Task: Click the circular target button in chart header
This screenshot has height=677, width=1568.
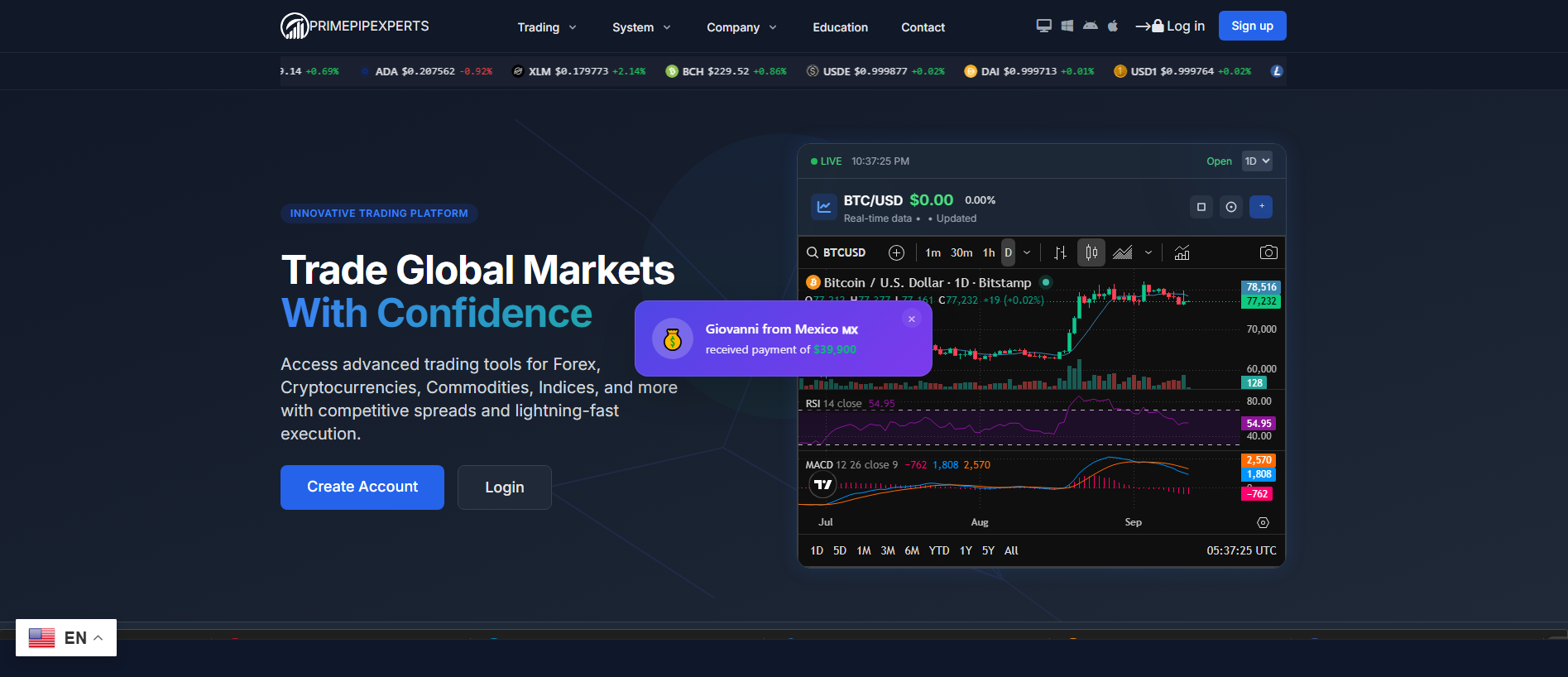Action: (x=1231, y=207)
